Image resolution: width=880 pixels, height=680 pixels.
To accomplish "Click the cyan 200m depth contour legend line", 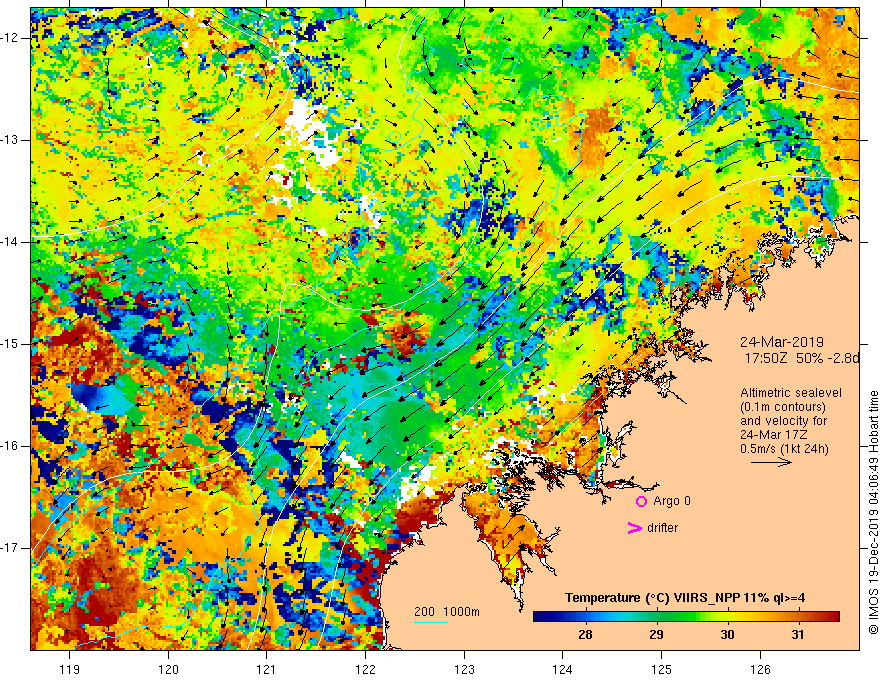I will 430,622.
